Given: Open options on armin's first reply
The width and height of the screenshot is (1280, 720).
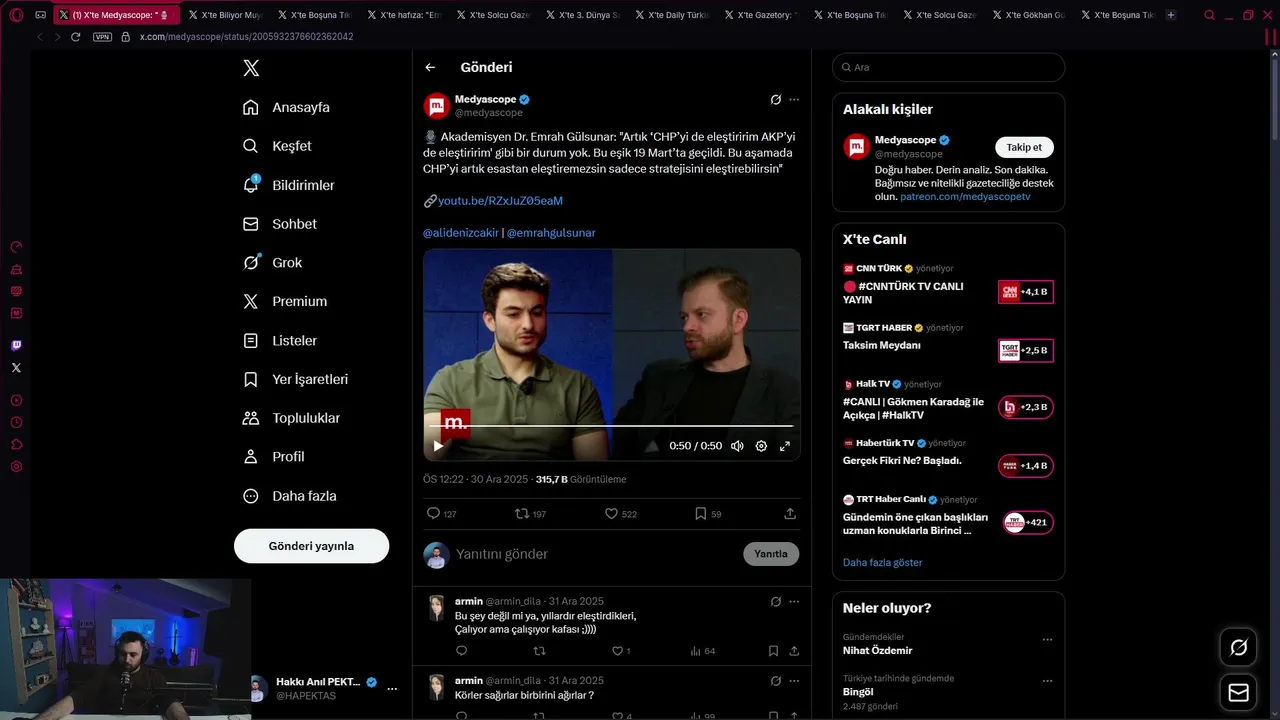Looking at the screenshot, I should coord(794,602).
